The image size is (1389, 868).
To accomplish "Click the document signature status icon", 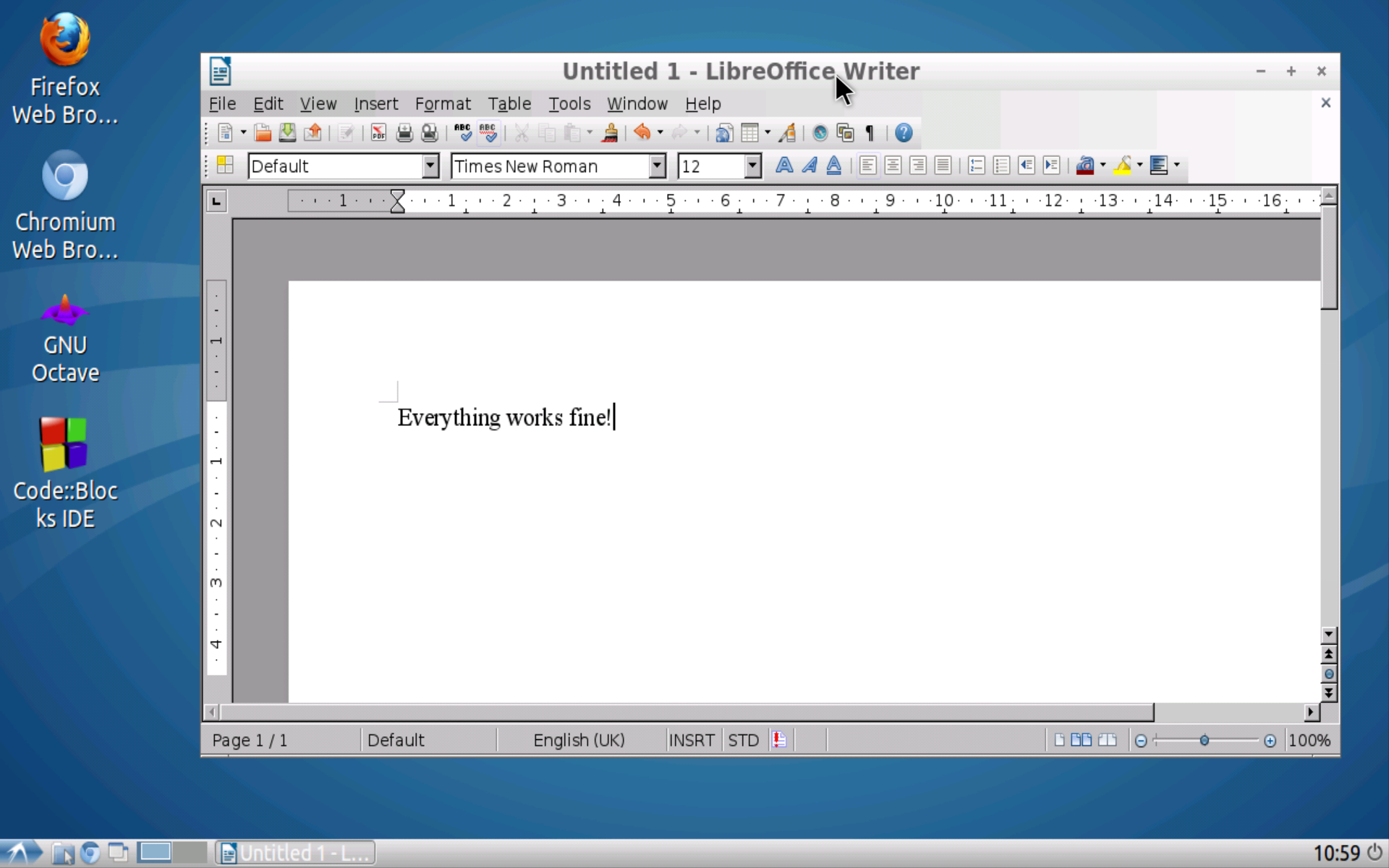I will (x=779, y=740).
